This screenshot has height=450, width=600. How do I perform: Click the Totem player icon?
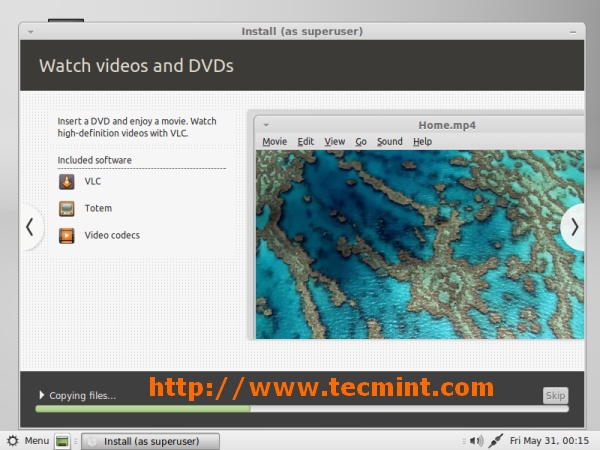(67, 209)
